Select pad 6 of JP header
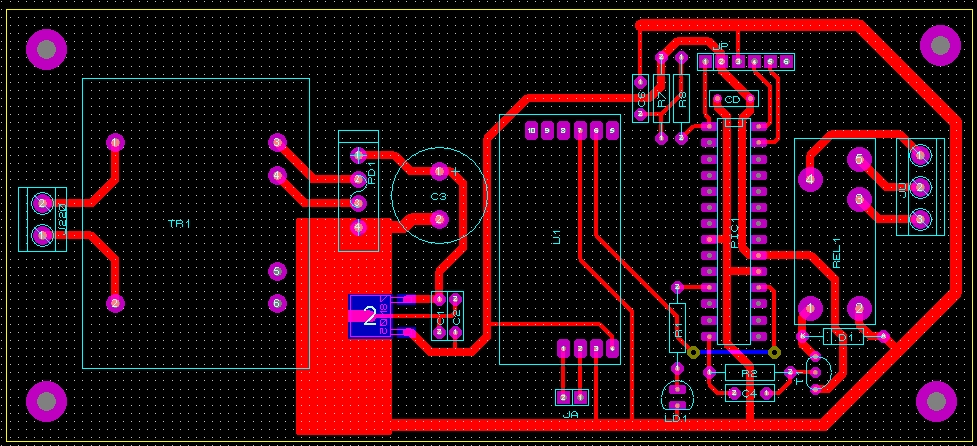This screenshot has width=977, height=446. tap(786, 62)
